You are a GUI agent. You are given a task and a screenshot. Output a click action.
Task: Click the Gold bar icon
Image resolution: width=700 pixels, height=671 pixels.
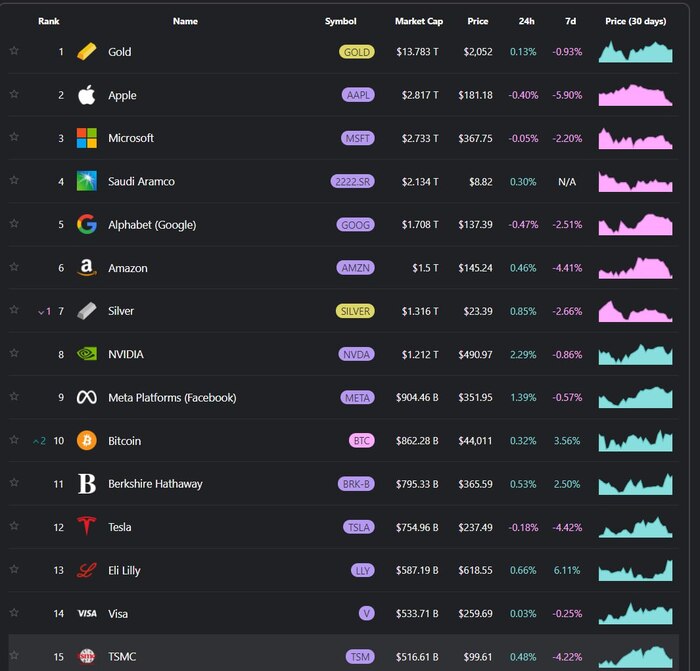click(87, 52)
